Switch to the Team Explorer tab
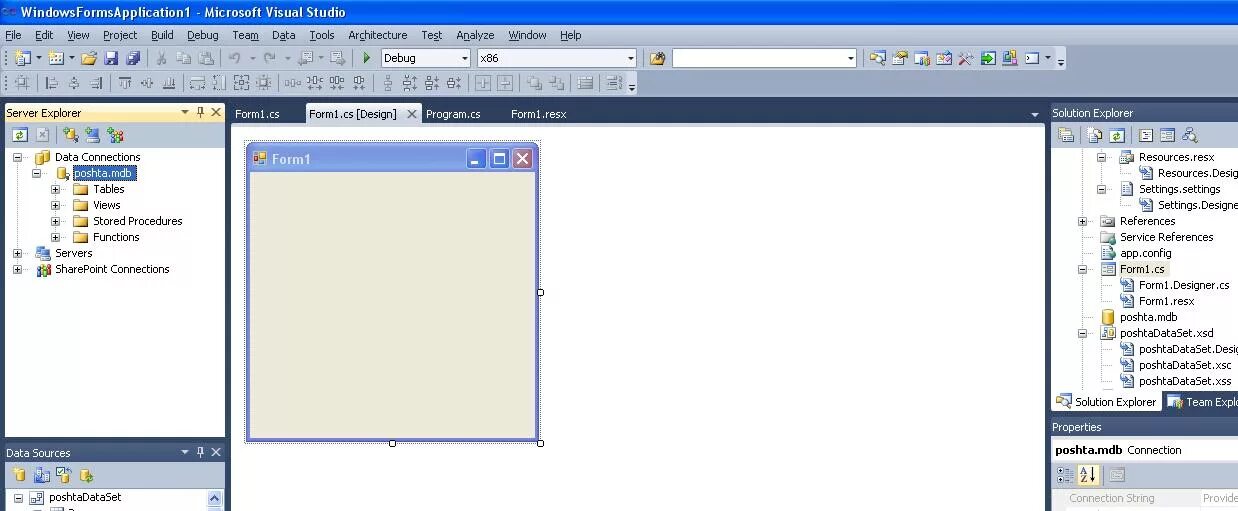 pos(1203,402)
